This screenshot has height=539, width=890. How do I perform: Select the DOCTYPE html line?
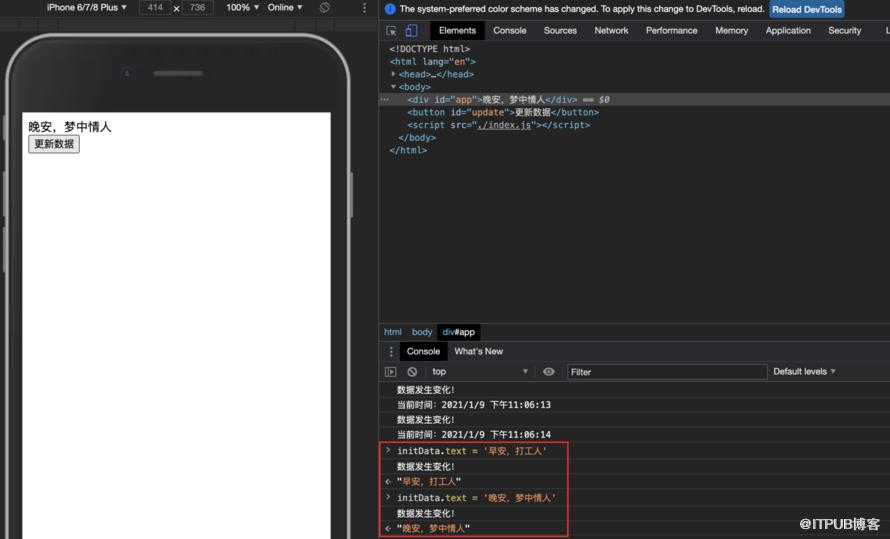tap(430, 49)
